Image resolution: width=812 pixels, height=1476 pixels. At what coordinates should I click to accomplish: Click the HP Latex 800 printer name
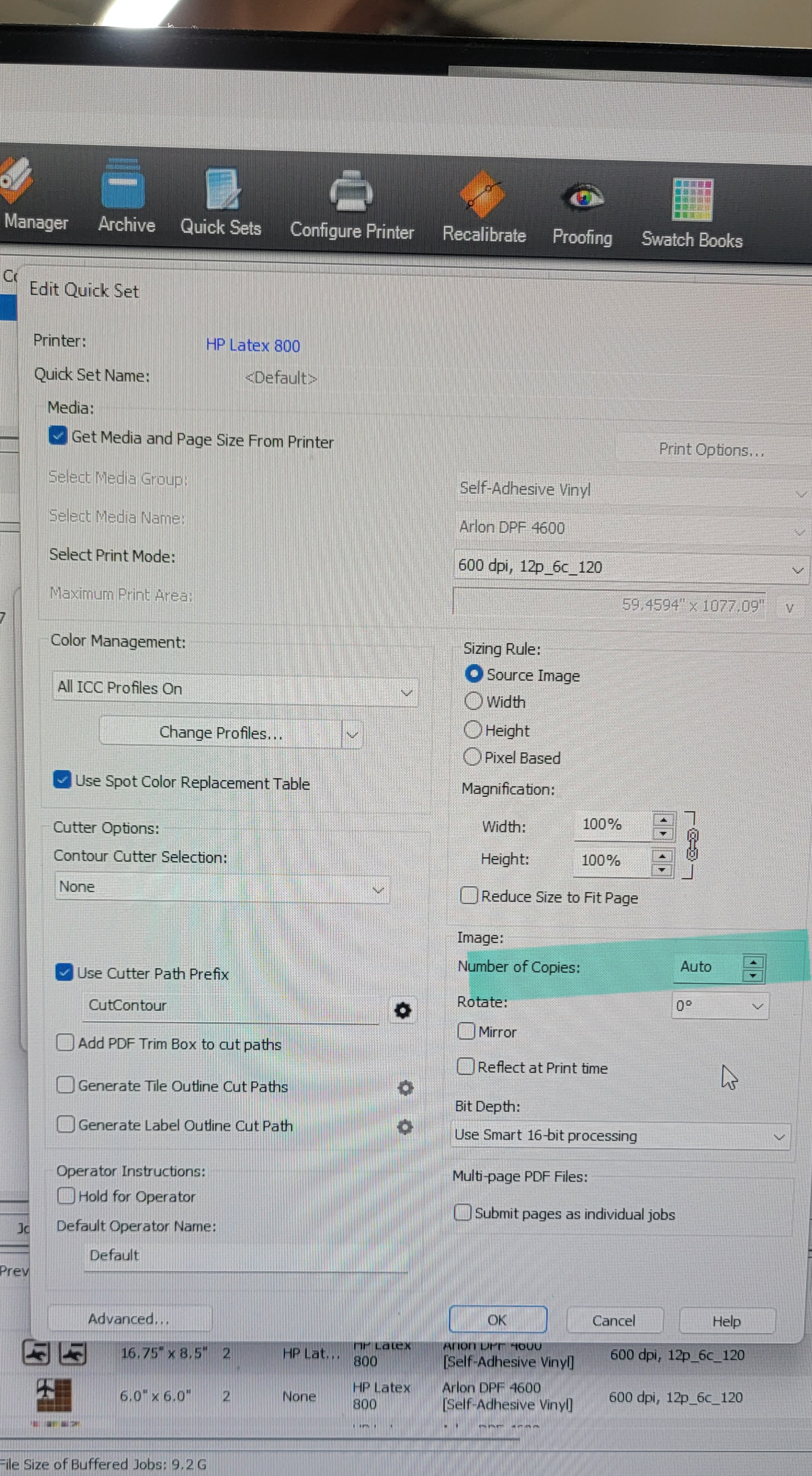(253, 345)
